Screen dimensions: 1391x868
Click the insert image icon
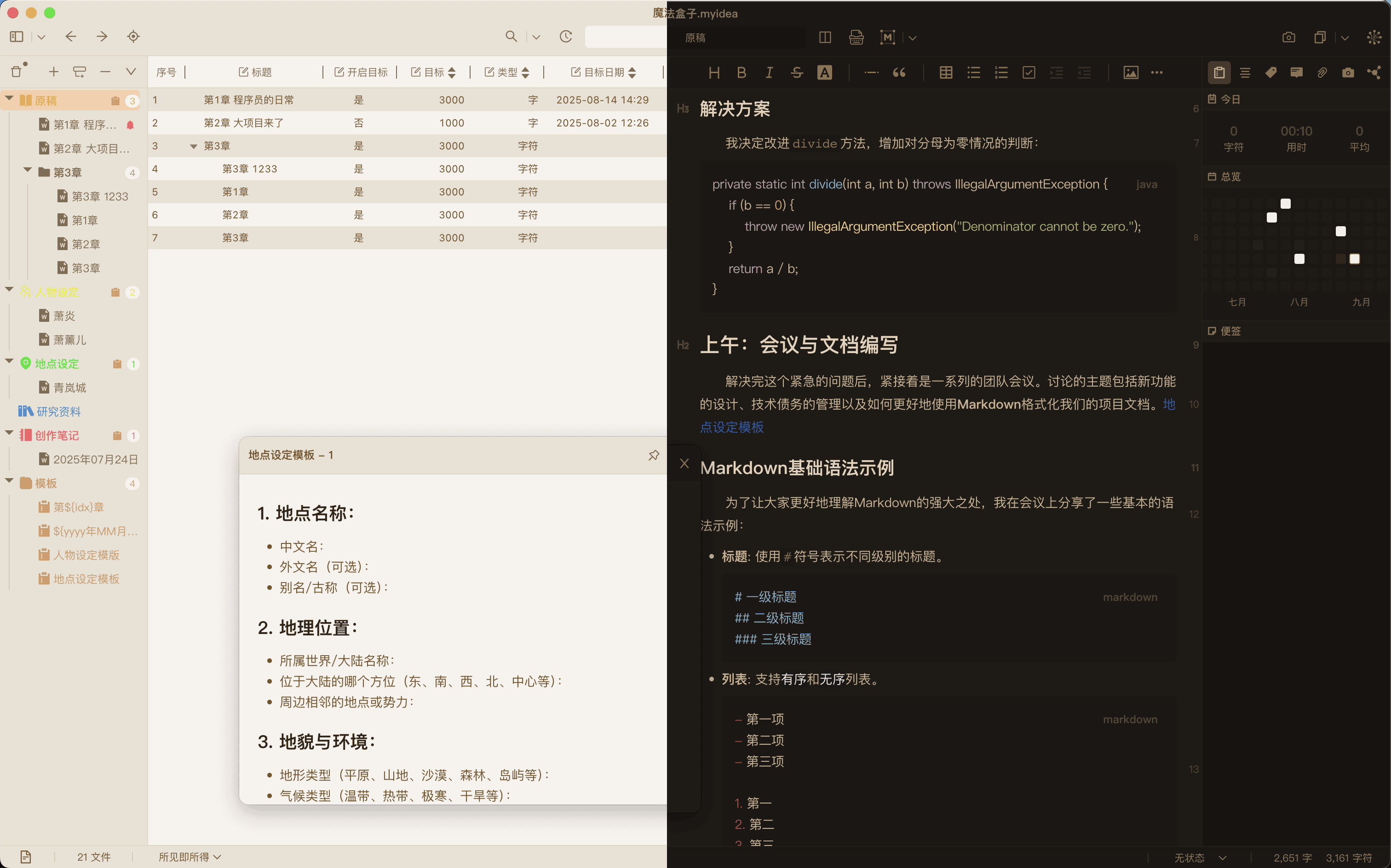(1130, 72)
